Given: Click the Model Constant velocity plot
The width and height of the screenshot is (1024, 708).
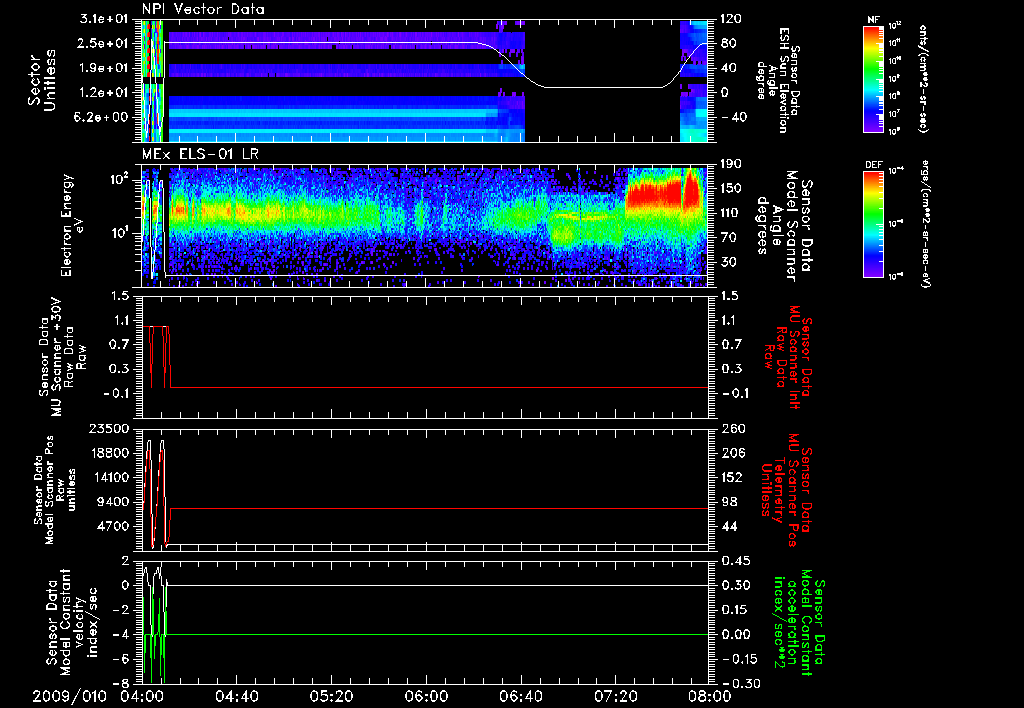Looking at the screenshot, I should tap(424, 622).
